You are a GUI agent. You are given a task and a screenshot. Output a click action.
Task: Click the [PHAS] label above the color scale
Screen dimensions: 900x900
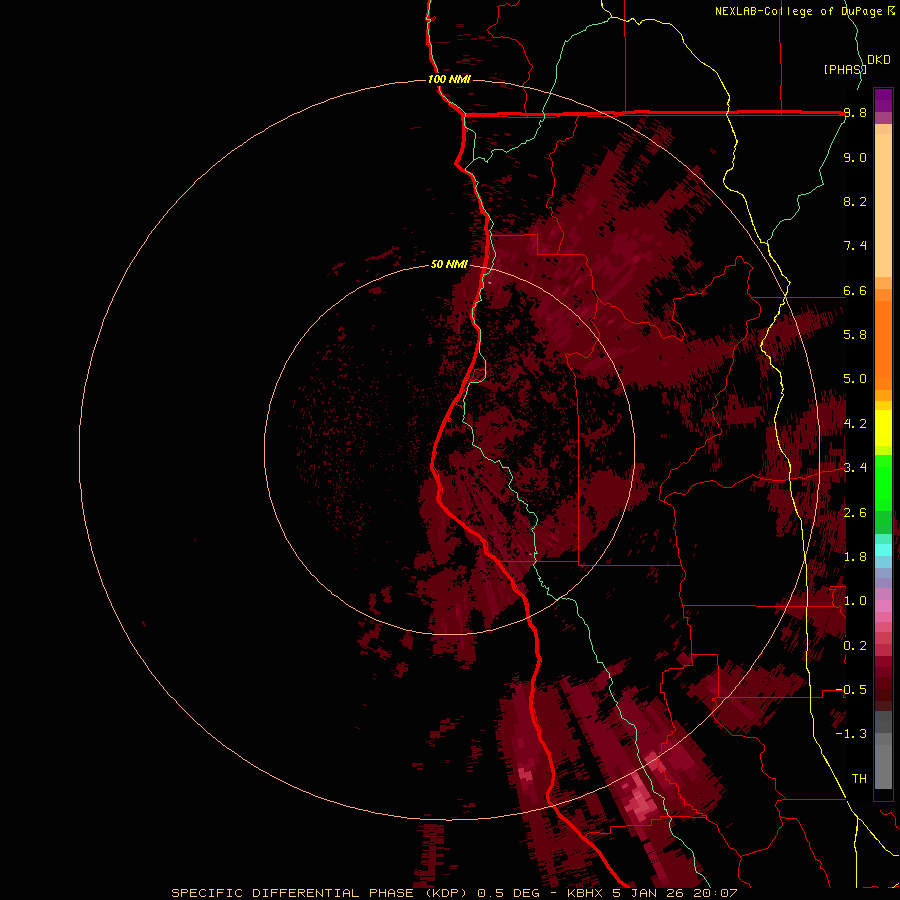[x=844, y=69]
